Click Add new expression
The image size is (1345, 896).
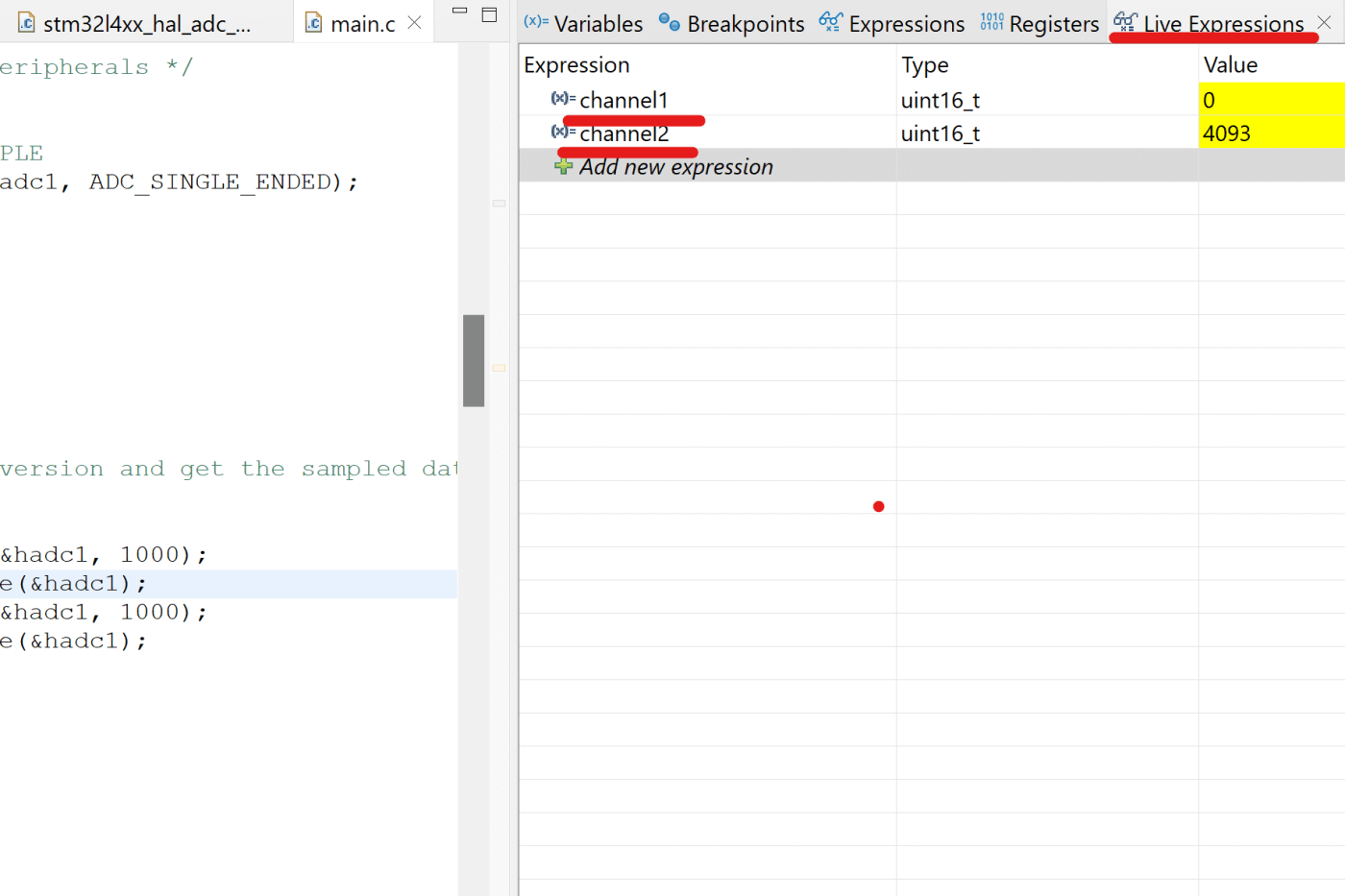coord(675,166)
